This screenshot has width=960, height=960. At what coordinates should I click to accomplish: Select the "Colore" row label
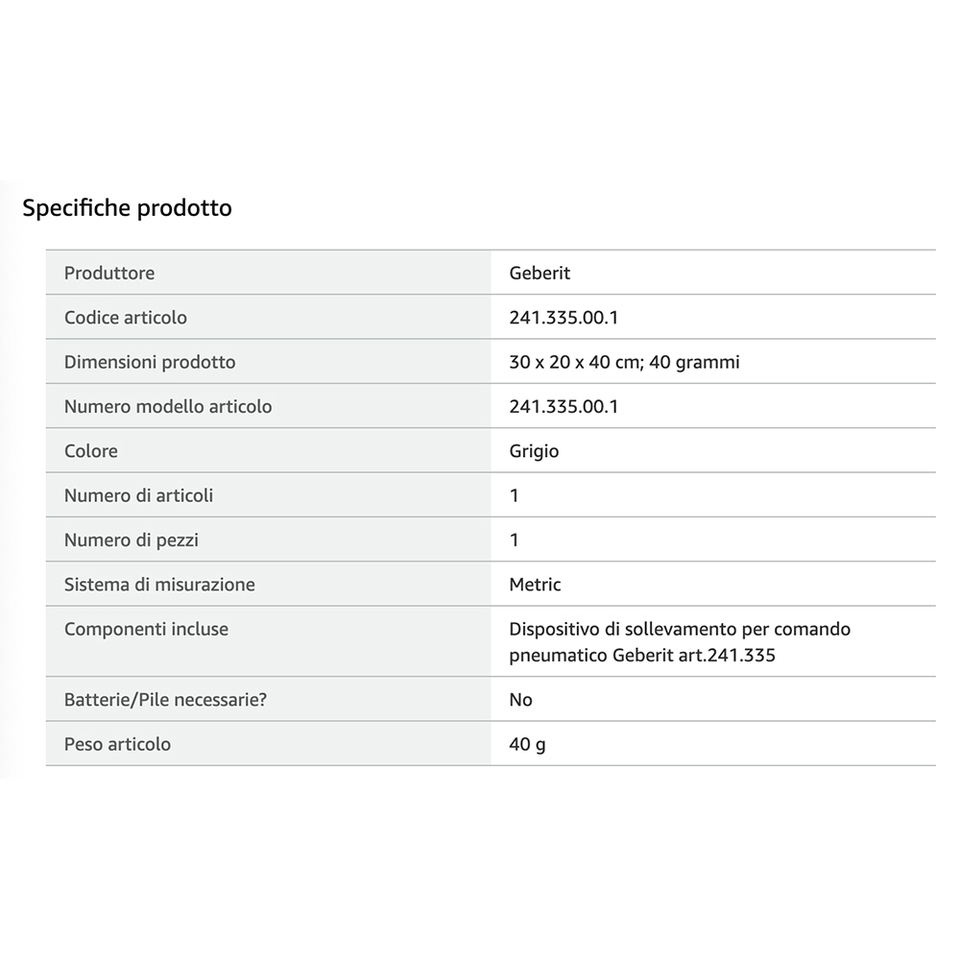[91, 451]
